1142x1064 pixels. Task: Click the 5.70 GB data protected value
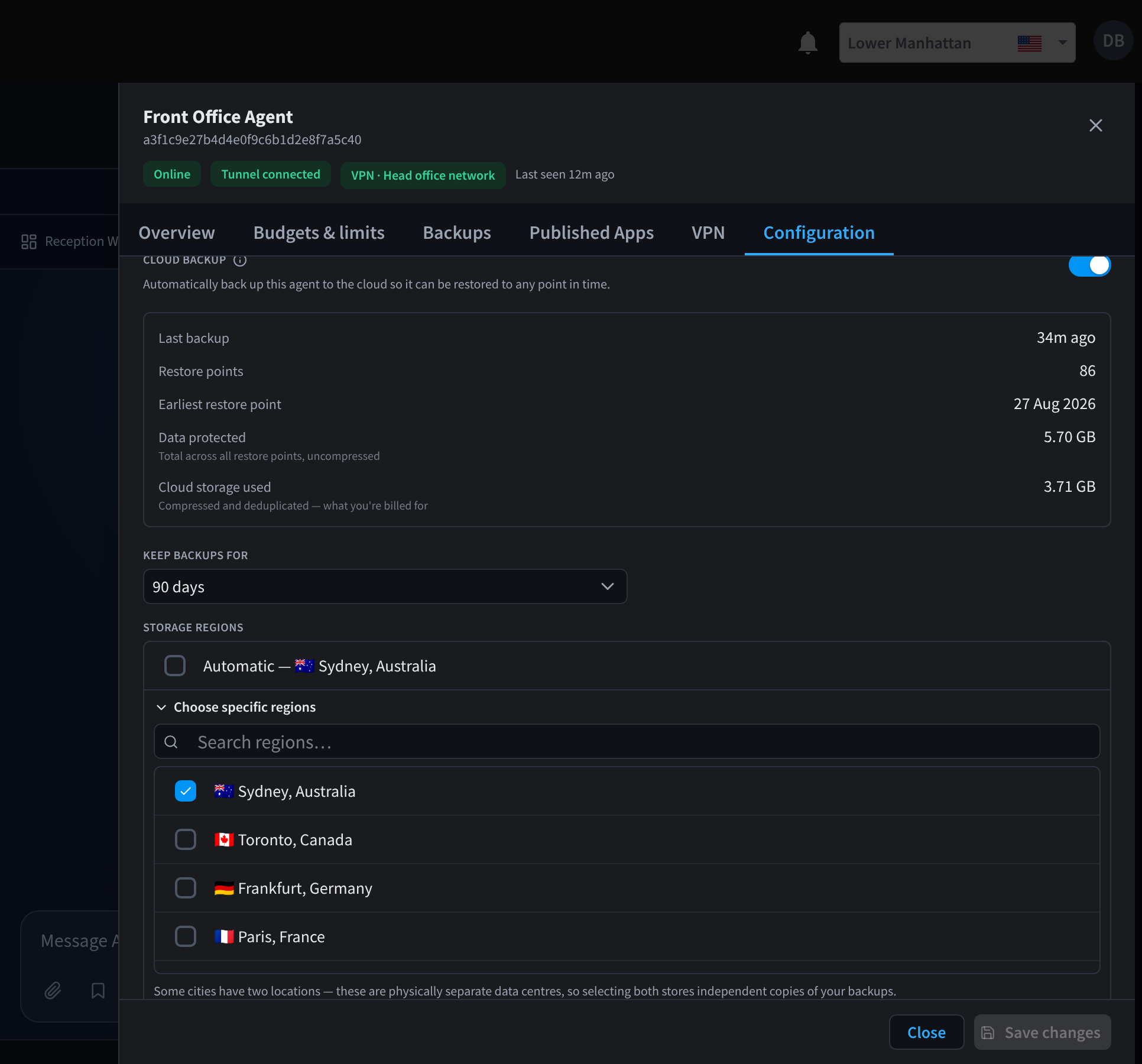(1069, 437)
